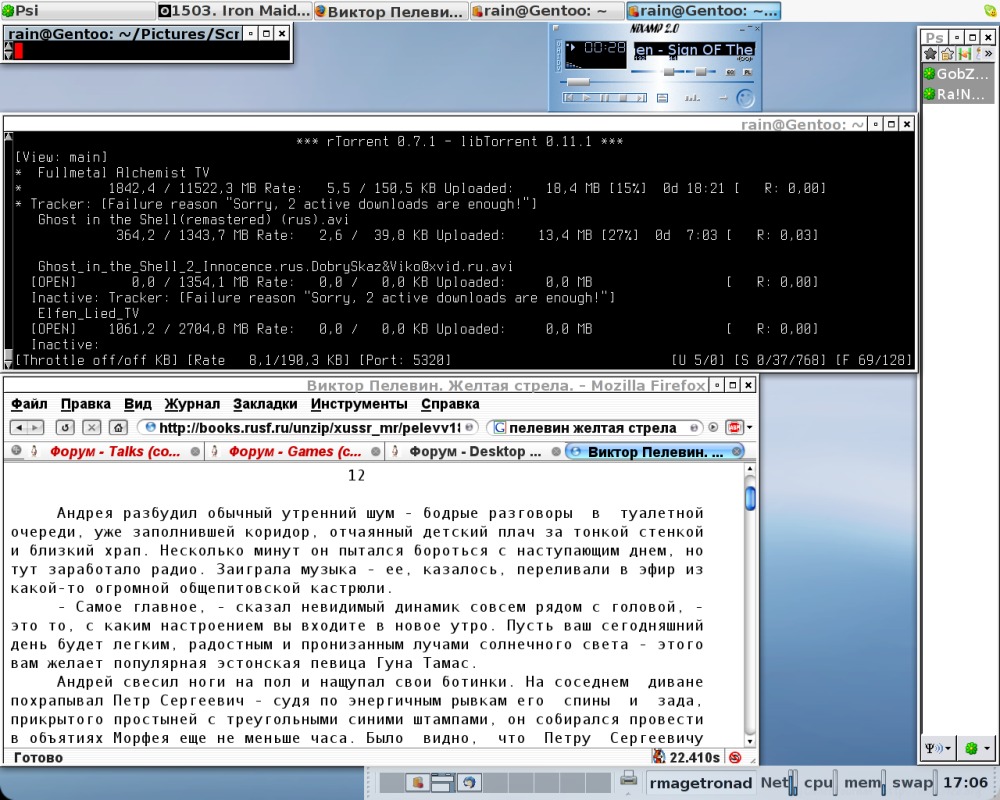Screen dimensions: 1000x800
Task: Toggle the repeat arrow icon in Nixamp
Action: coord(724,98)
